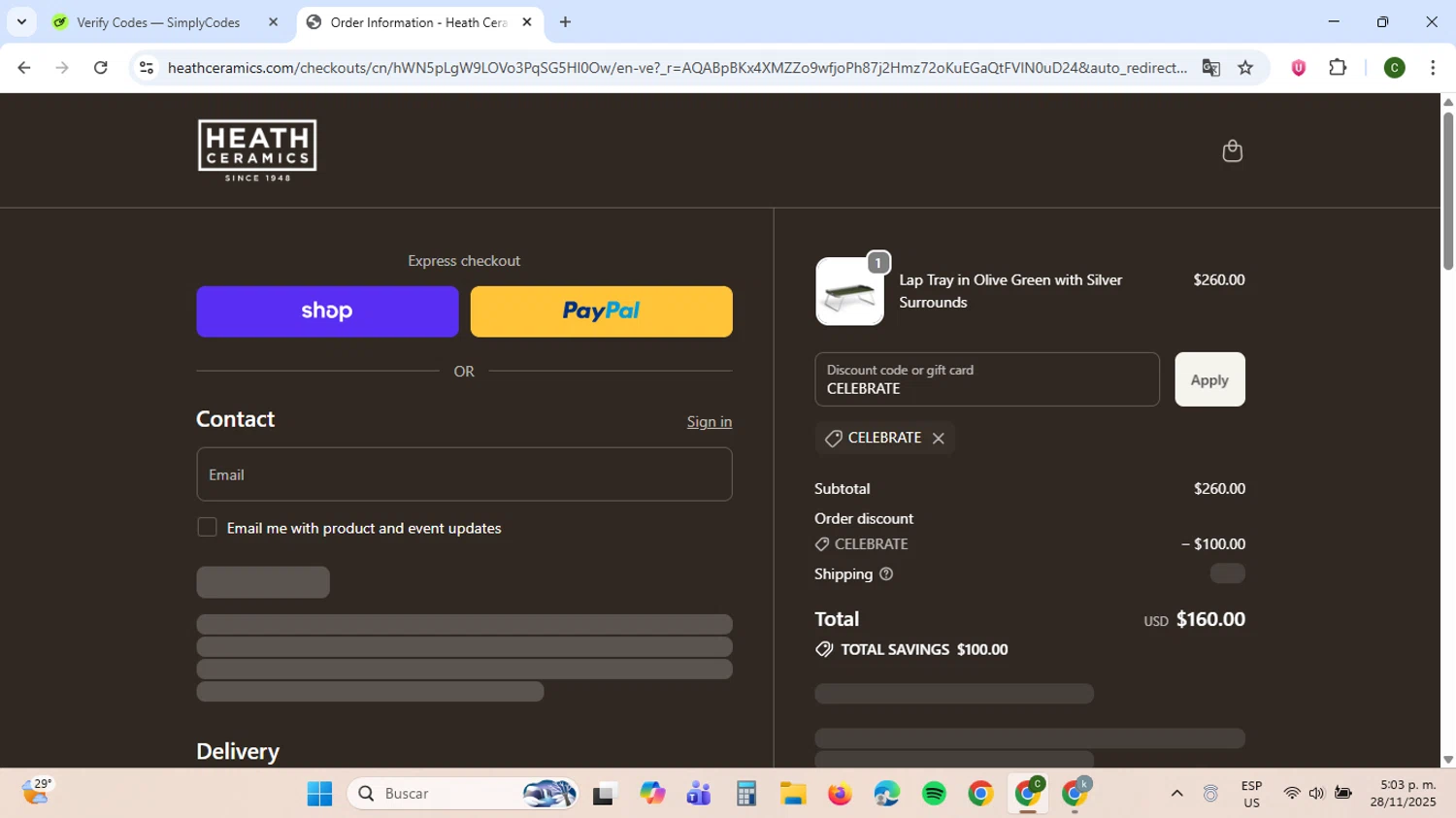Open the weather widget showing 29°
The image size is (1456, 818).
click(37, 793)
